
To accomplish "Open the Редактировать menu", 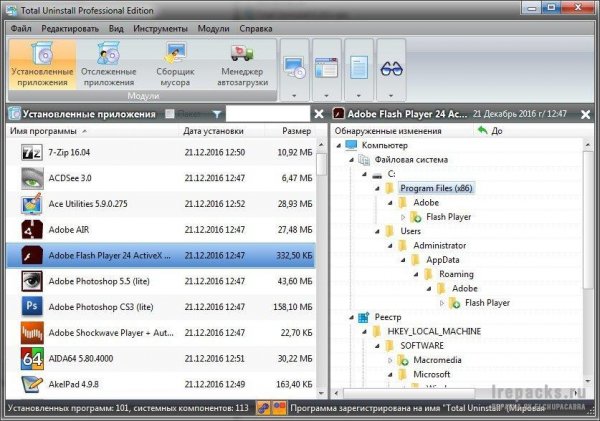I will coord(70,29).
